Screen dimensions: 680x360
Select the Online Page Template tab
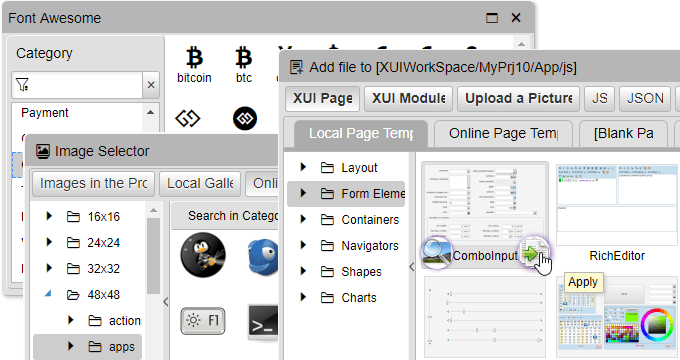click(x=503, y=134)
